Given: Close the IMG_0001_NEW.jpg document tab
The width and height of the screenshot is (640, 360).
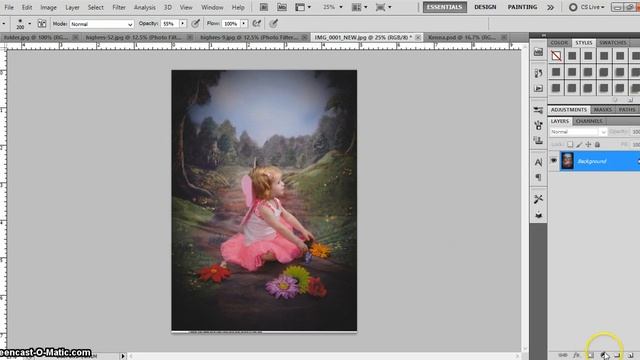Looking at the screenshot, I should pyautogui.click(x=418, y=37).
